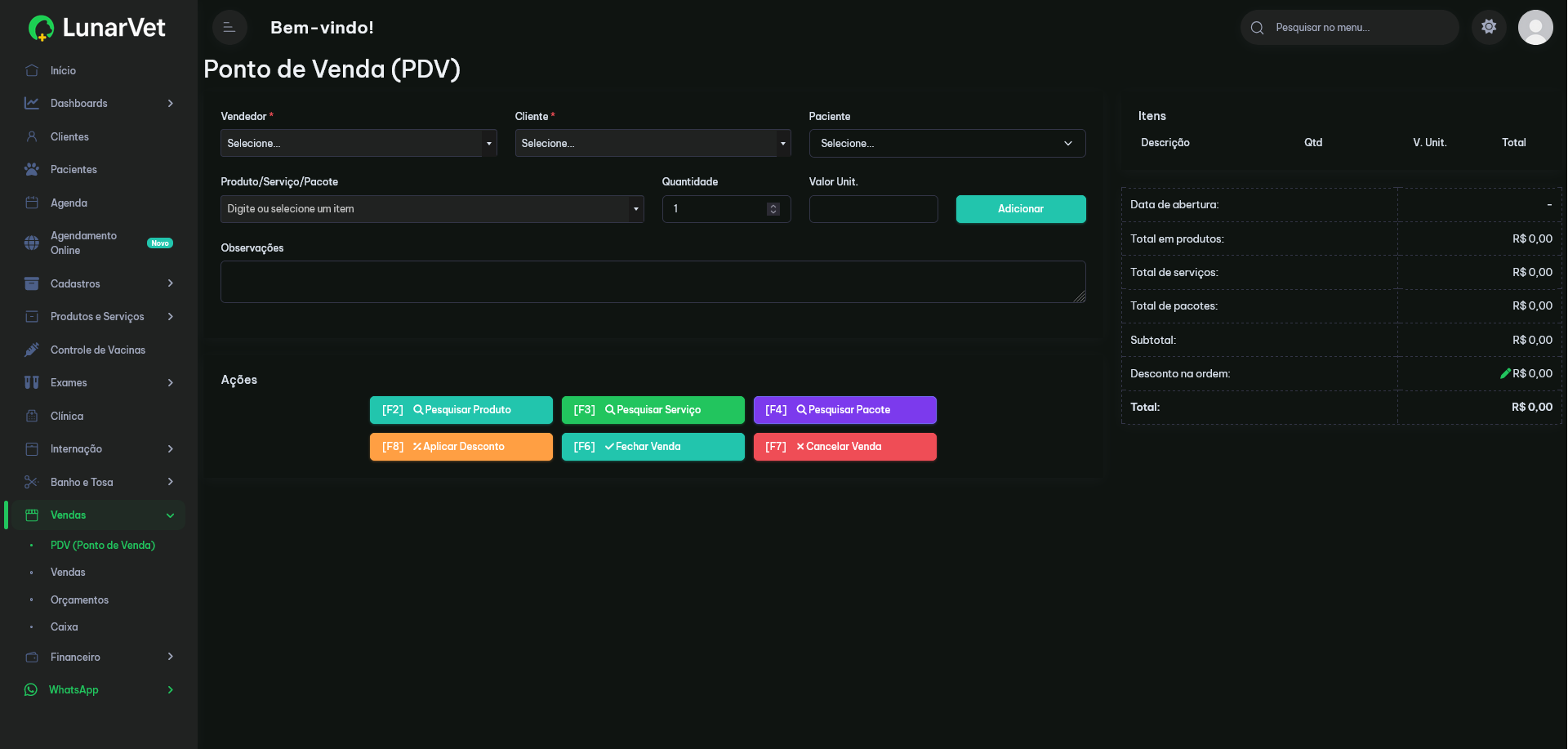Click the Início home icon

point(32,70)
